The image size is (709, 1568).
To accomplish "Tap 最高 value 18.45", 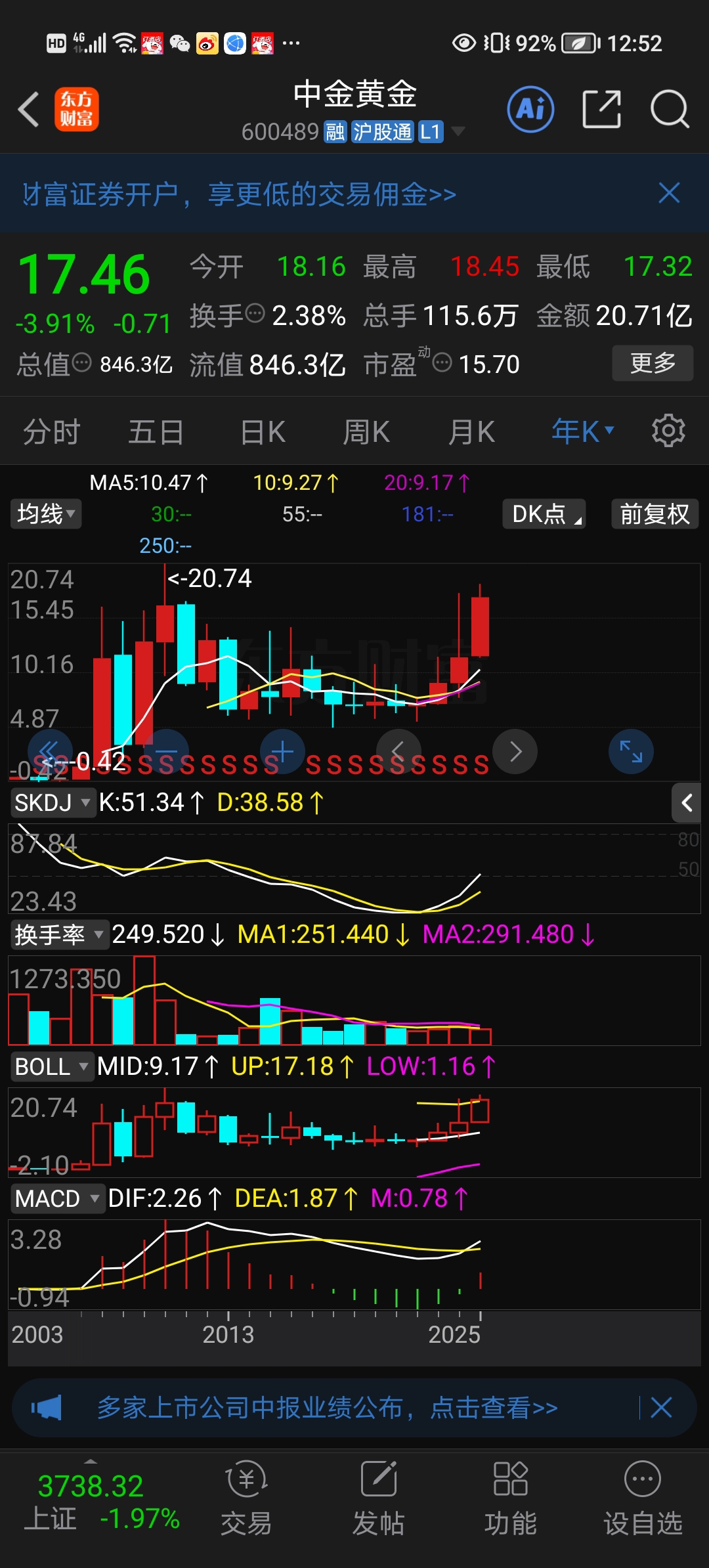I will click(x=484, y=267).
